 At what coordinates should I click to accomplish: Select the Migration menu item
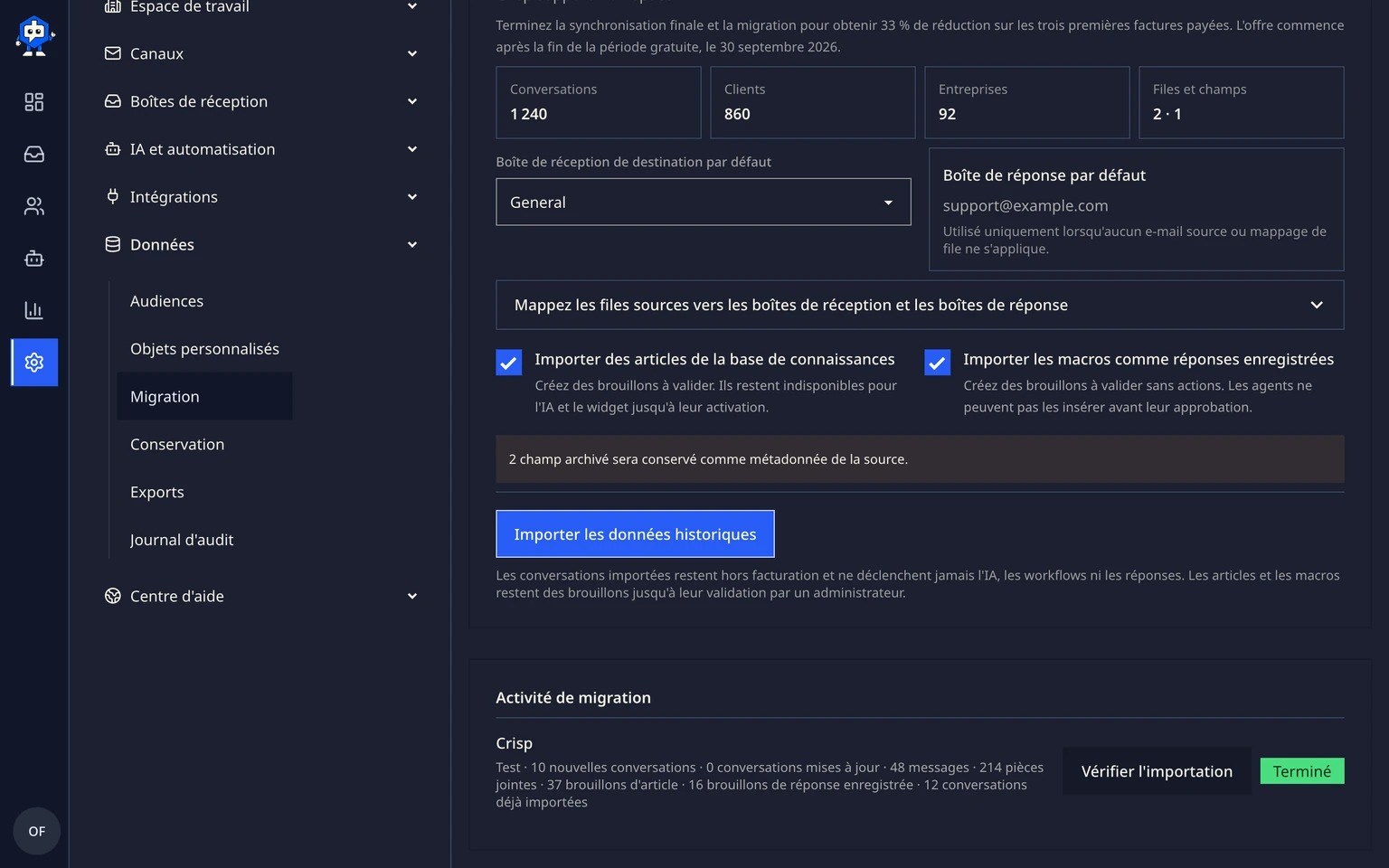[204, 396]
